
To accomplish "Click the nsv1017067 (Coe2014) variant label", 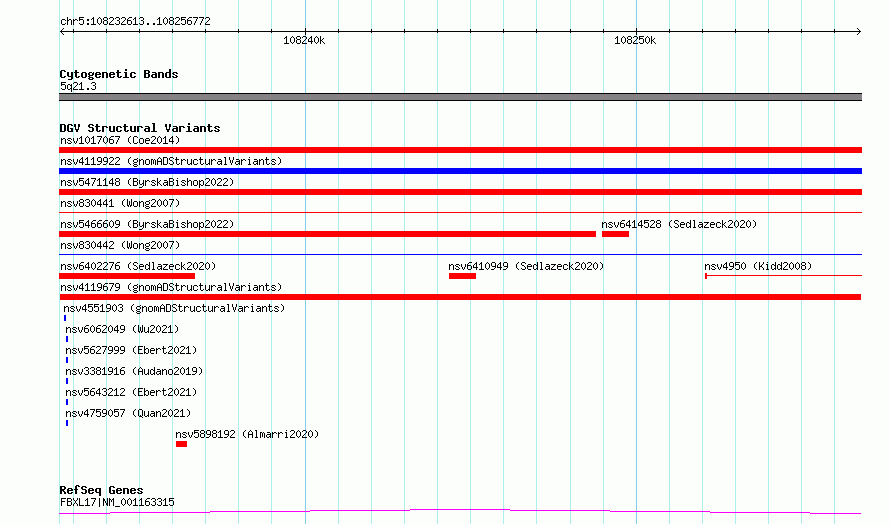I will 120,140.
